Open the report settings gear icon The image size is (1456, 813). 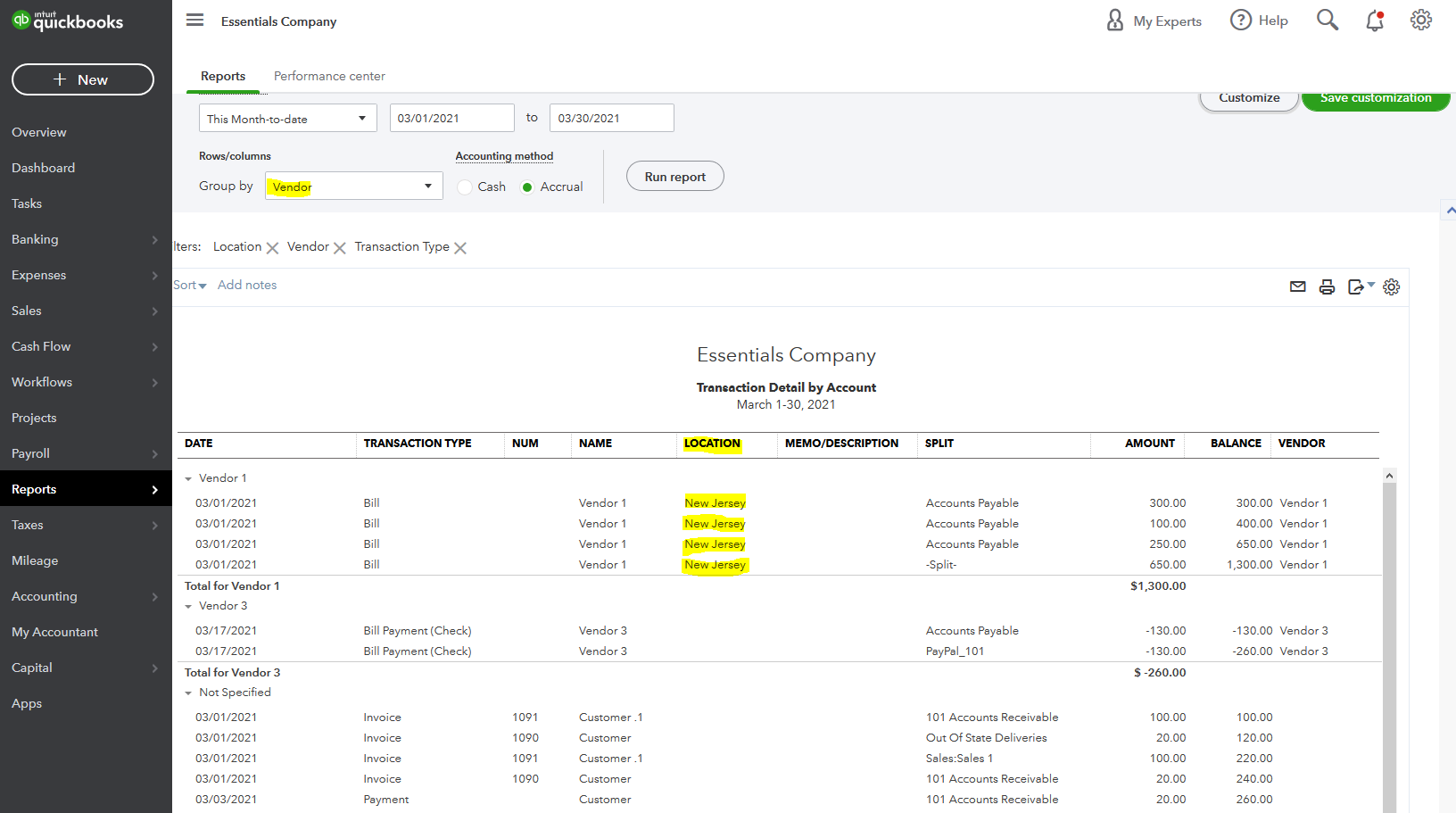click(1391, 286)
